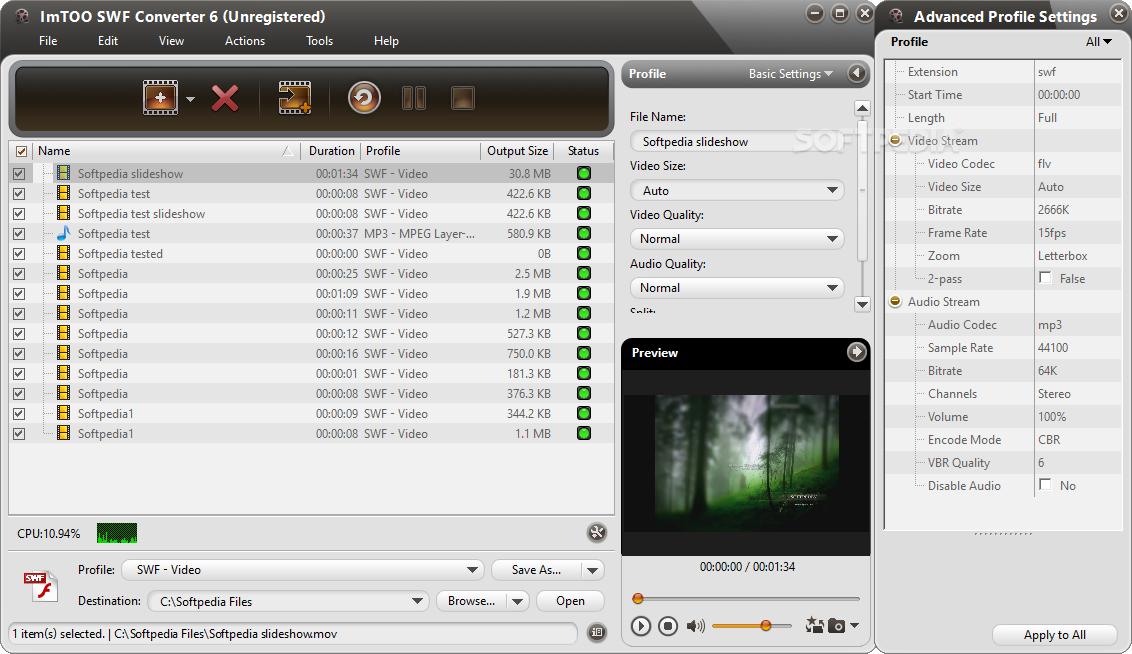Open the View menu
Viewport: 1132px width, 654px height.
coord(171,40)
